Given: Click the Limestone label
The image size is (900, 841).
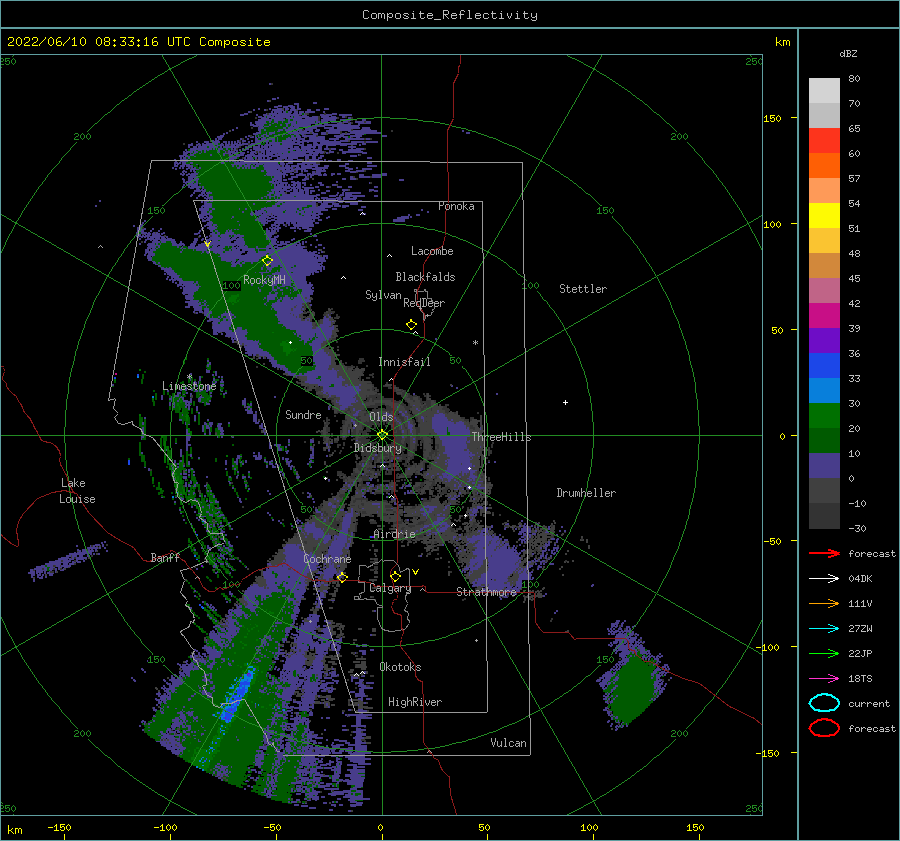Looking at the screenshot, I should 189,386.
